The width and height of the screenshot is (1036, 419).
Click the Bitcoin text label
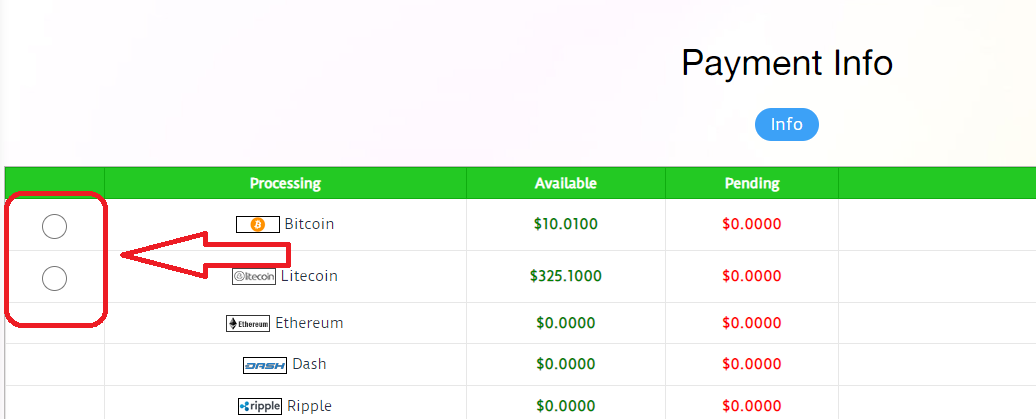coord(309,224)
